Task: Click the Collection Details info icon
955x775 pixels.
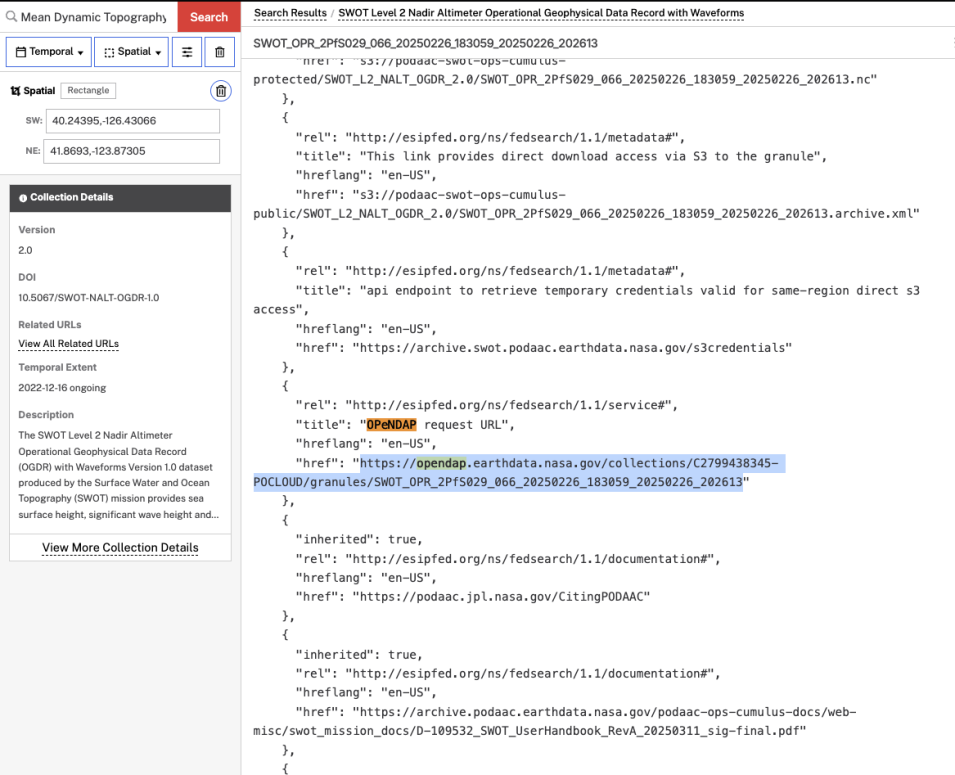Action: pos(23,197)
